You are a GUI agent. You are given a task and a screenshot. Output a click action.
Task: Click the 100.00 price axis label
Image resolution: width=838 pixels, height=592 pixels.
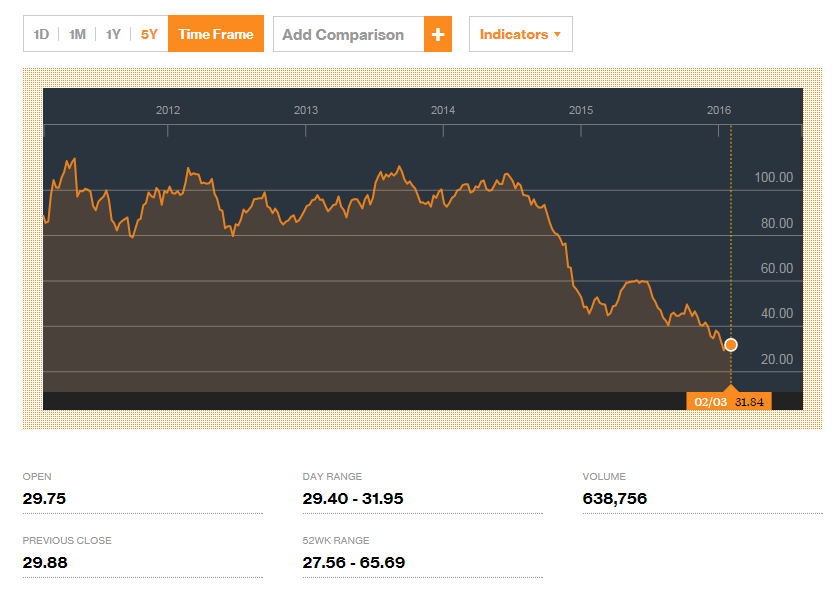pos(773,177)
